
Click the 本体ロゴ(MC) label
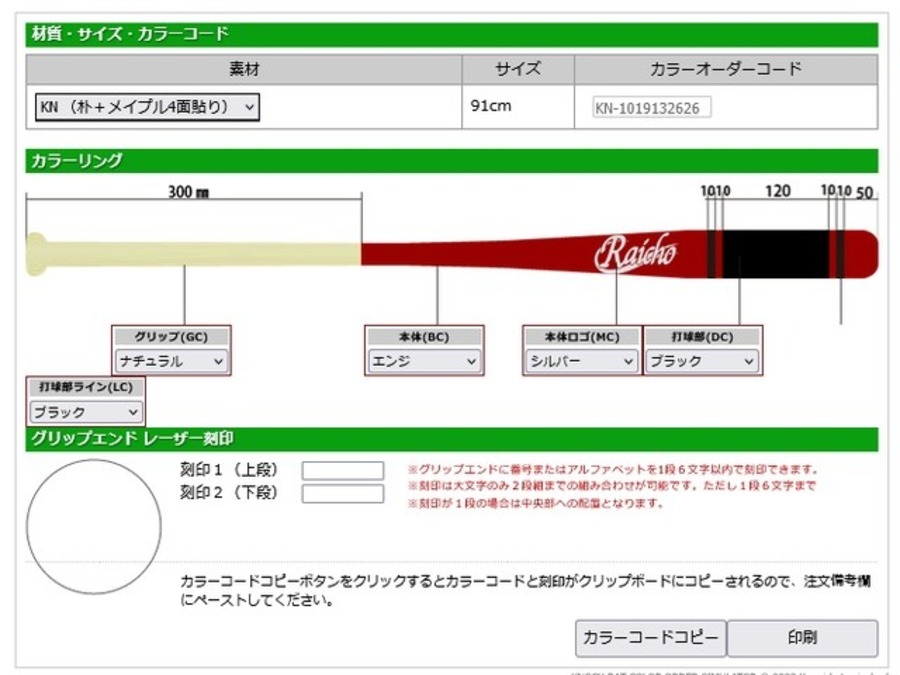(582, 337)
